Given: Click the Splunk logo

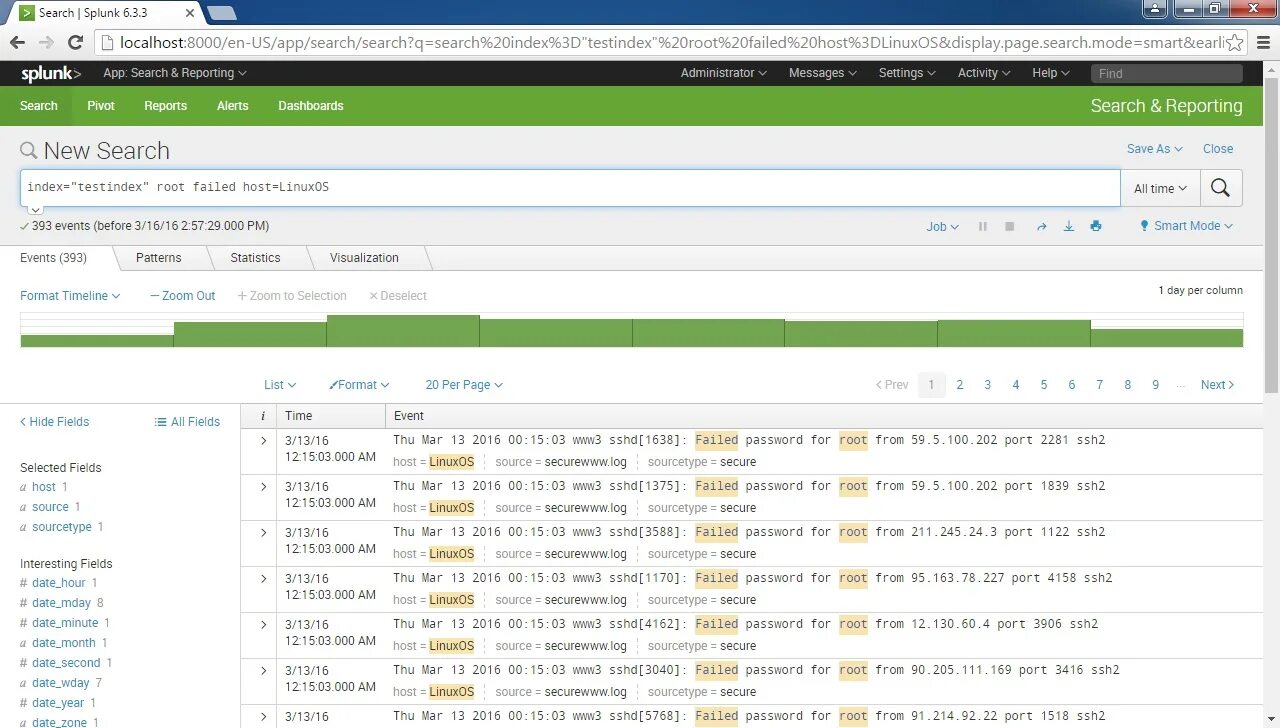Looking at the screenshot, I should (51, 73).
